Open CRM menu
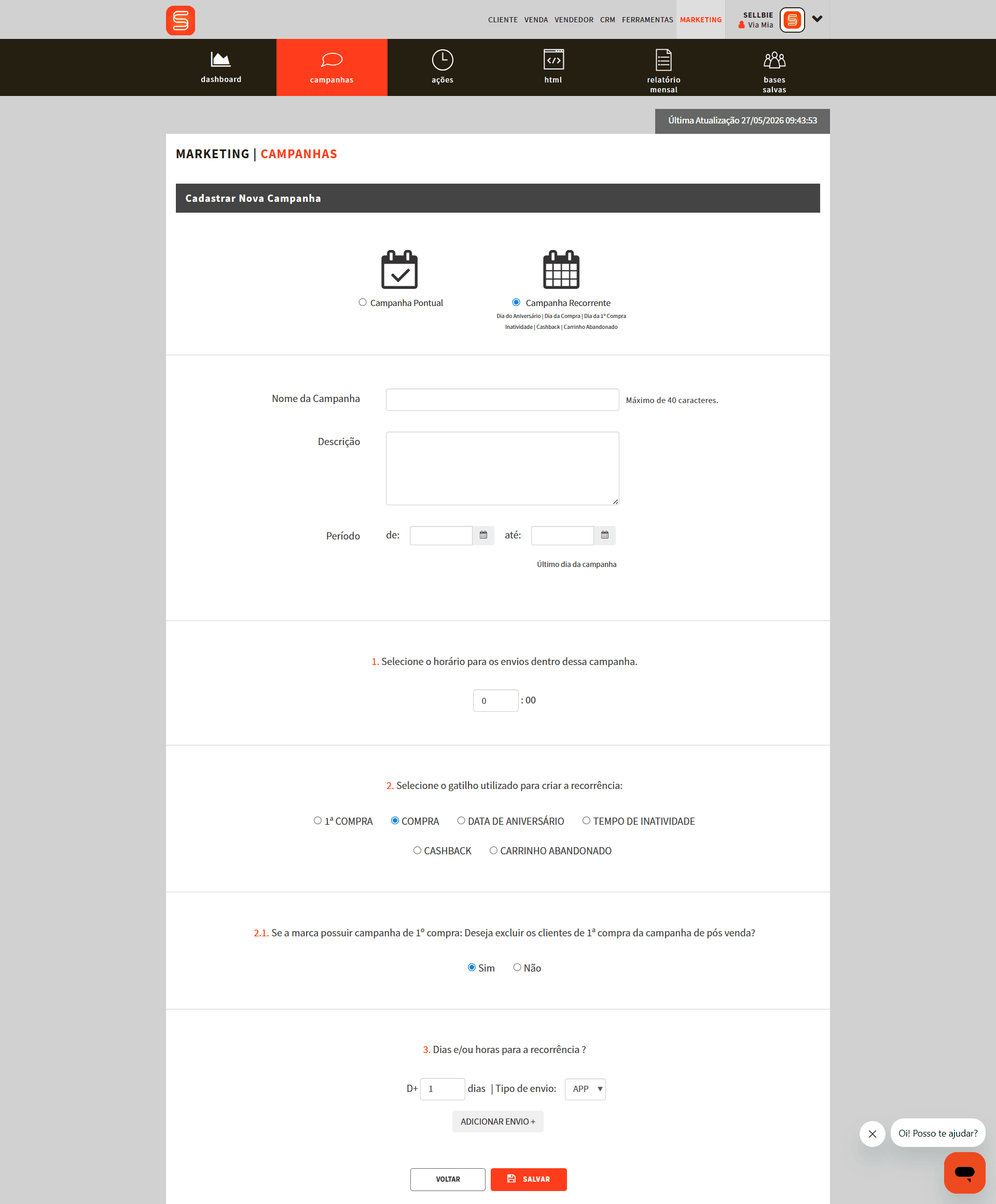The height and width of the screenshot is (1204, 996). point(607,20)
